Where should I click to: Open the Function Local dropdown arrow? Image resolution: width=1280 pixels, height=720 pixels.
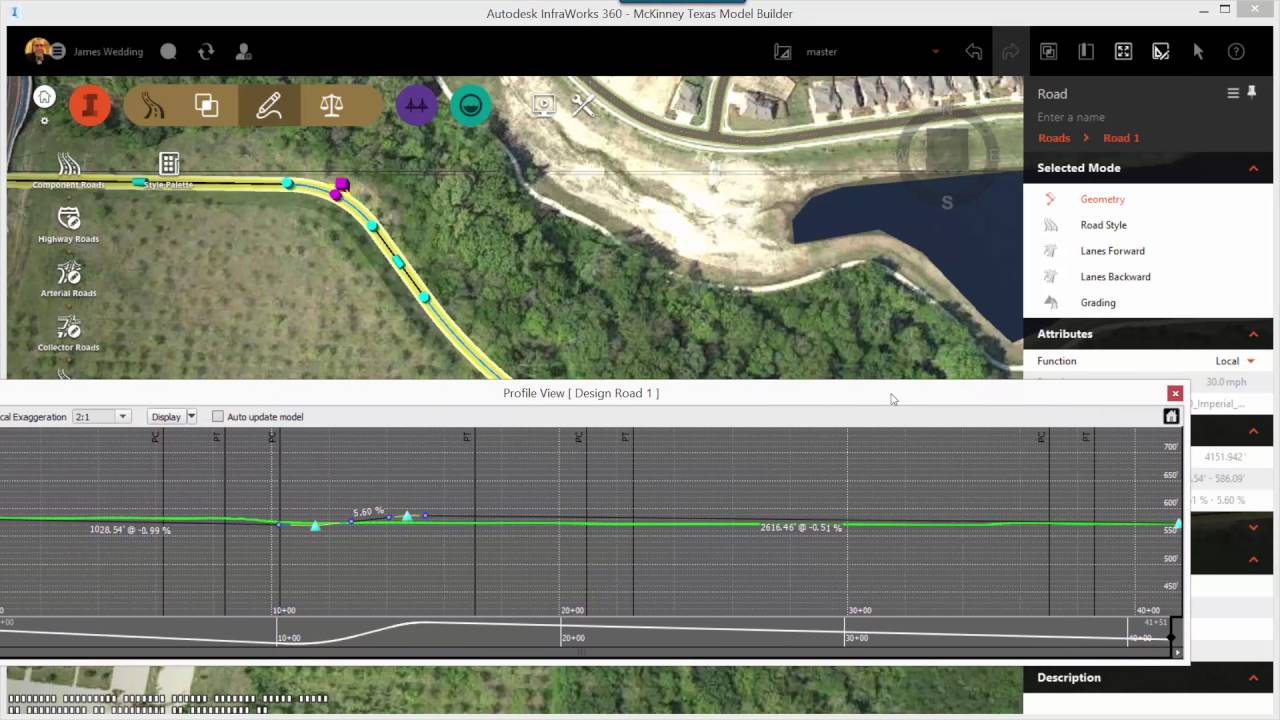coord(1250,361)
